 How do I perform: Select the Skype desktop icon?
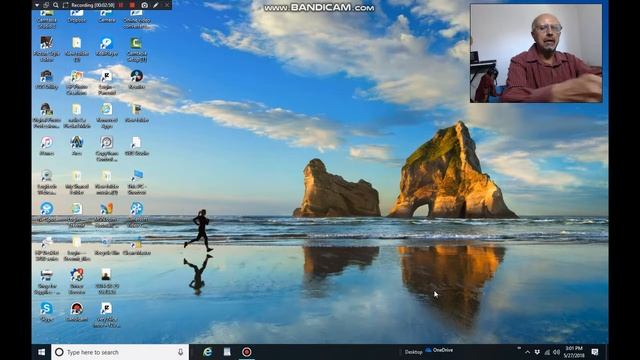[x=47, y=312]
